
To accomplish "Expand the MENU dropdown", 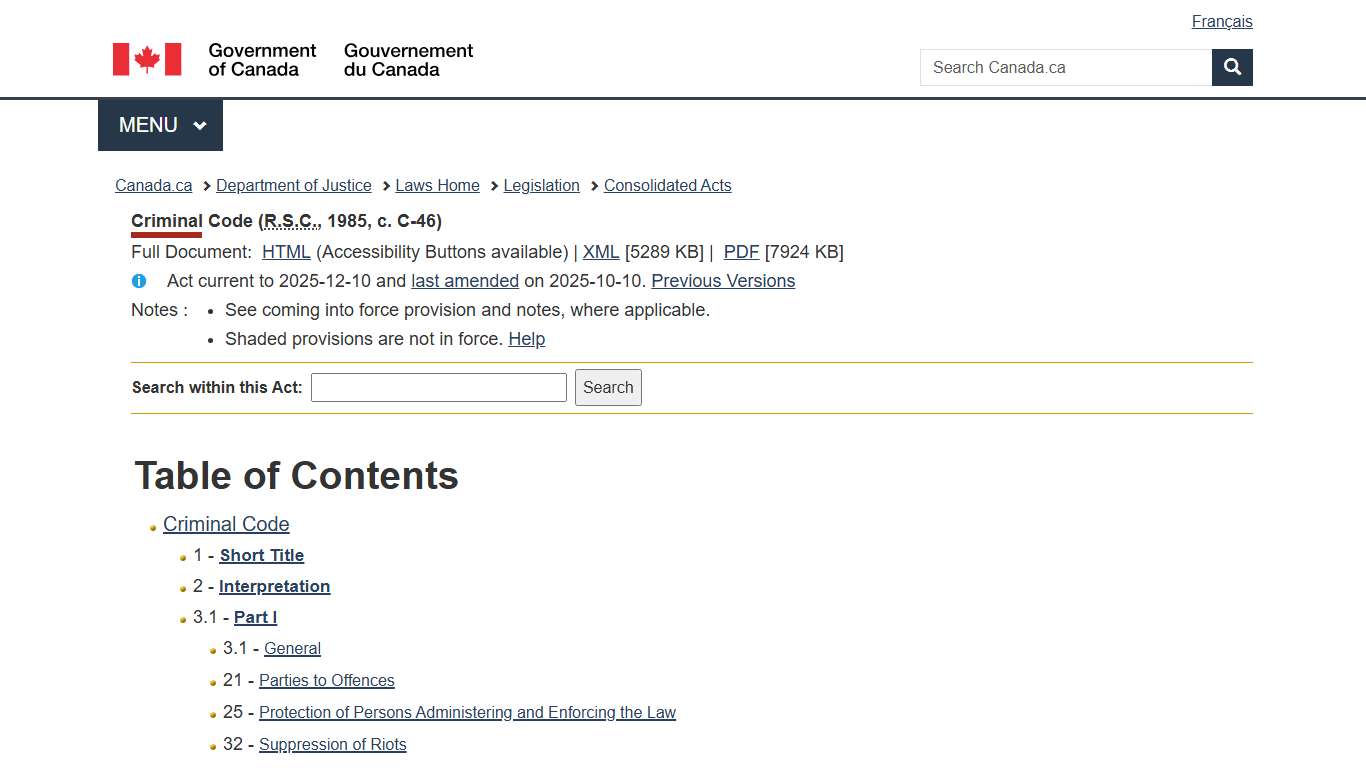I will click(x=160, y=125).
